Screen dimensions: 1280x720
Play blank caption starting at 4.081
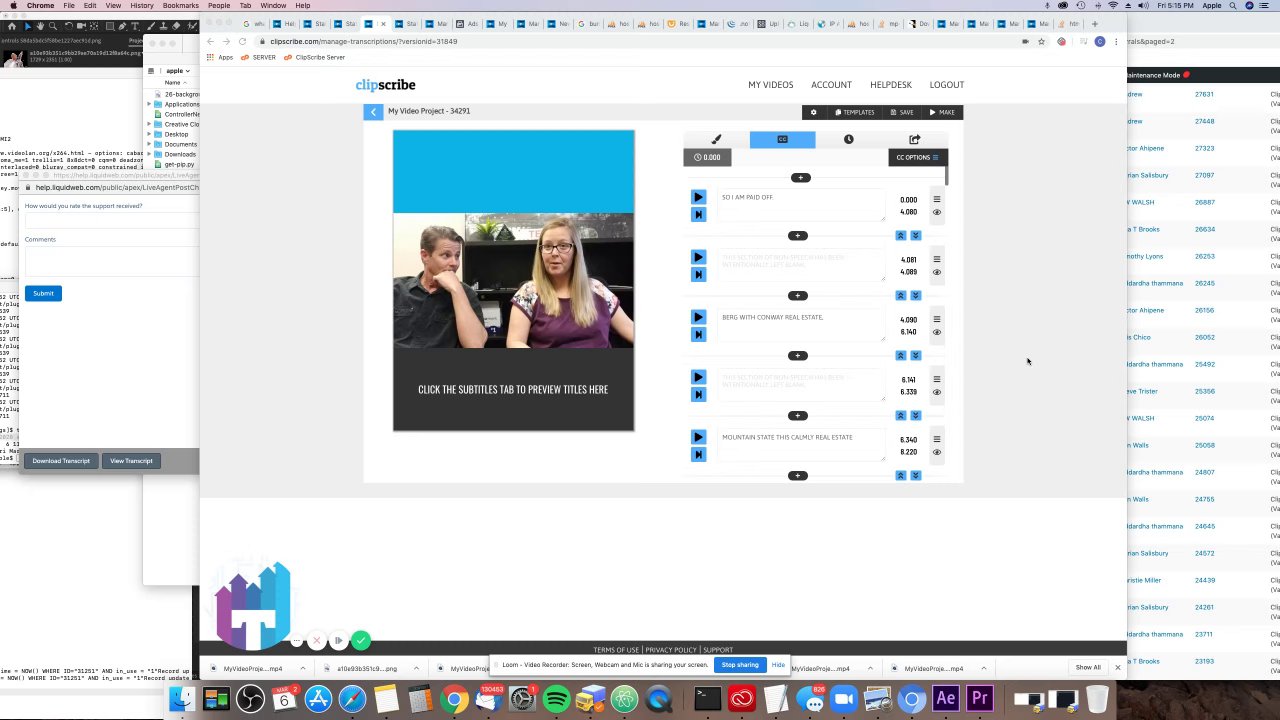click(698, 257)
